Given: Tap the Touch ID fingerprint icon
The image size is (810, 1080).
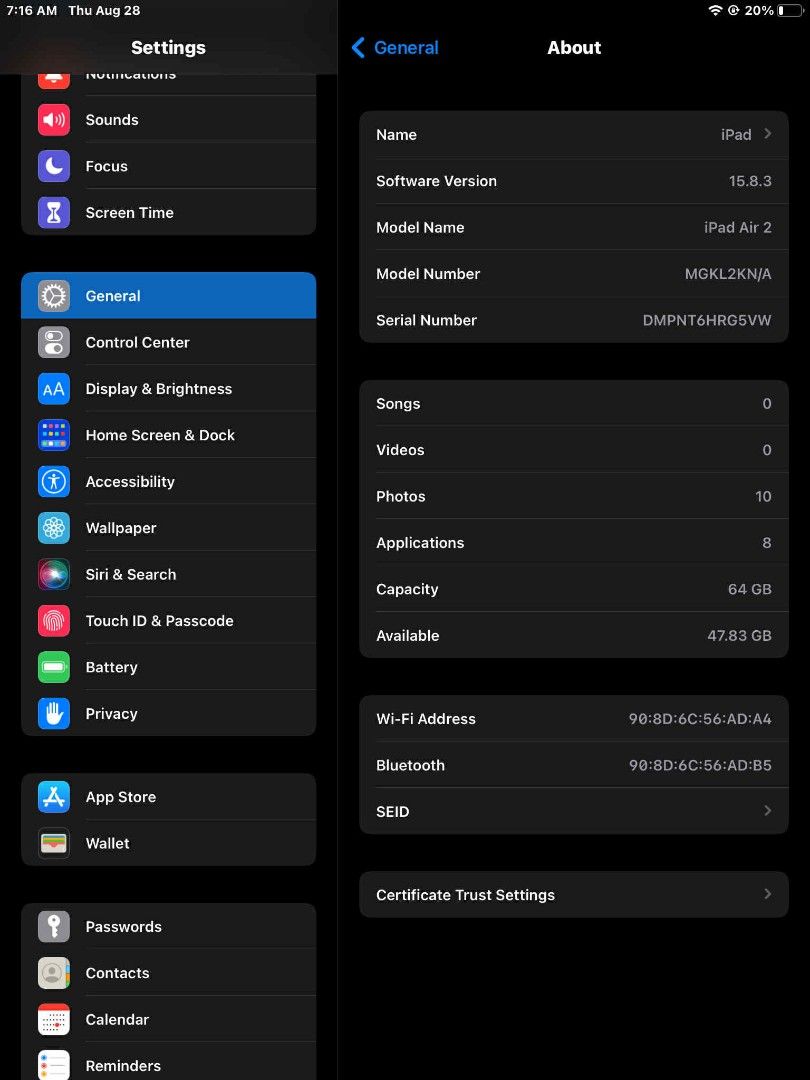Looking at the screenshot, I should point(54,621).
